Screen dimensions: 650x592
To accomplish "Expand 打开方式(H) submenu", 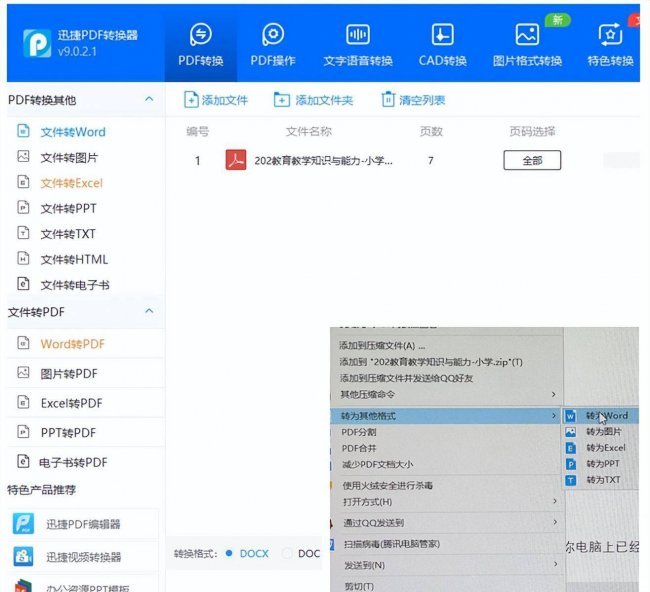I will coord(447,502).
